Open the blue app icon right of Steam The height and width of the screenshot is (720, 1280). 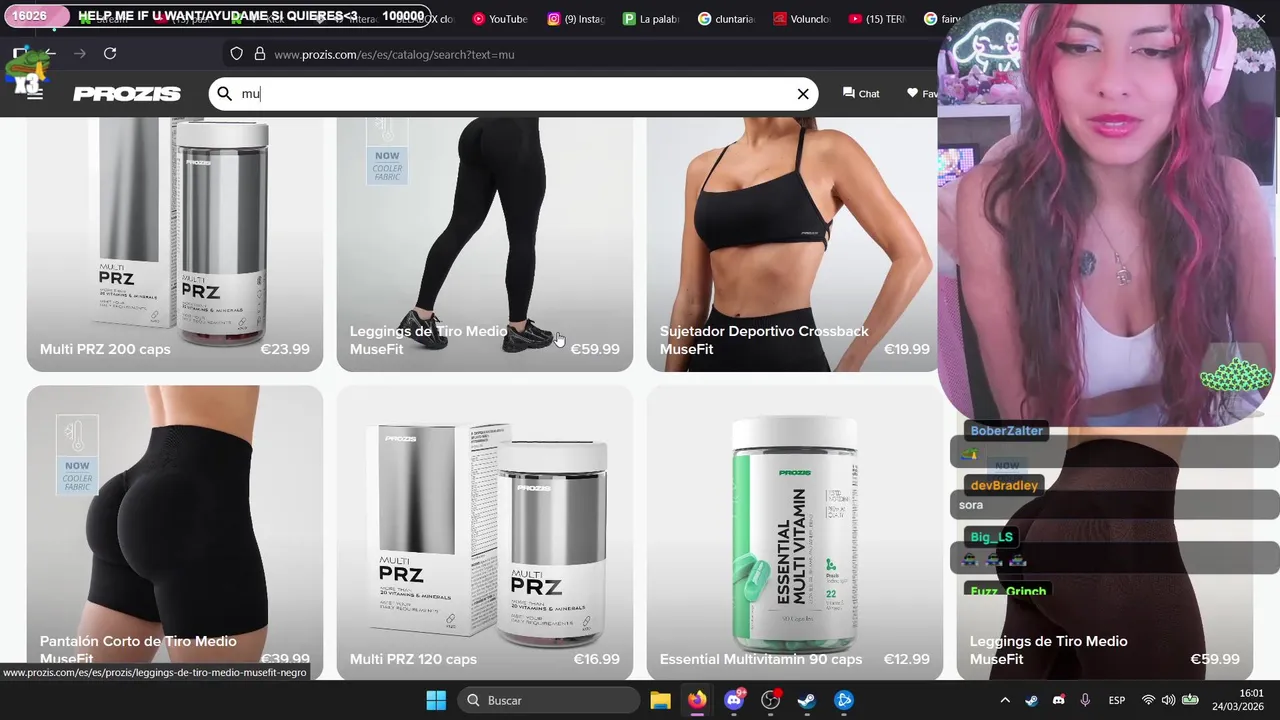844,700
